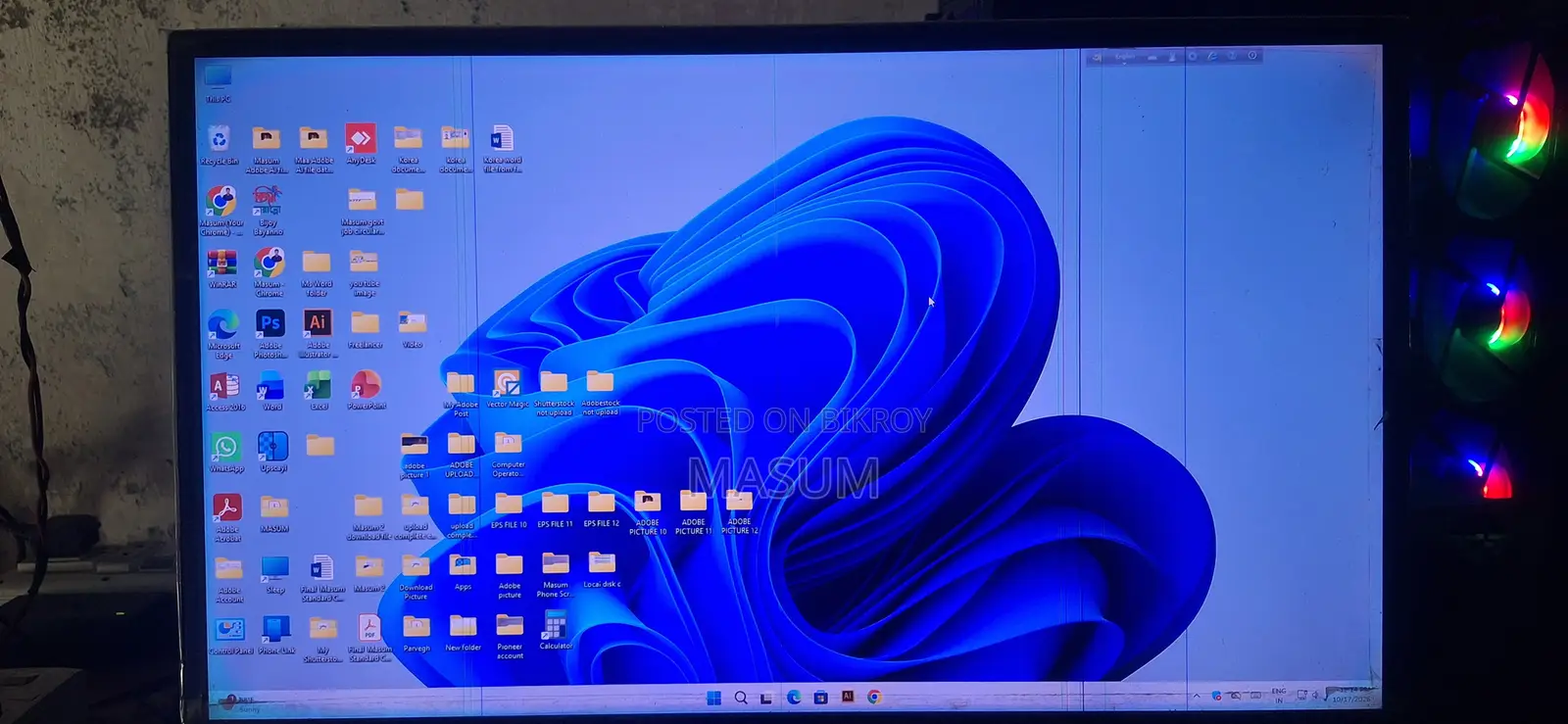Select the ADOBE PICTURE 12 folder
The image size is (1568, 724).
point(740,512)
